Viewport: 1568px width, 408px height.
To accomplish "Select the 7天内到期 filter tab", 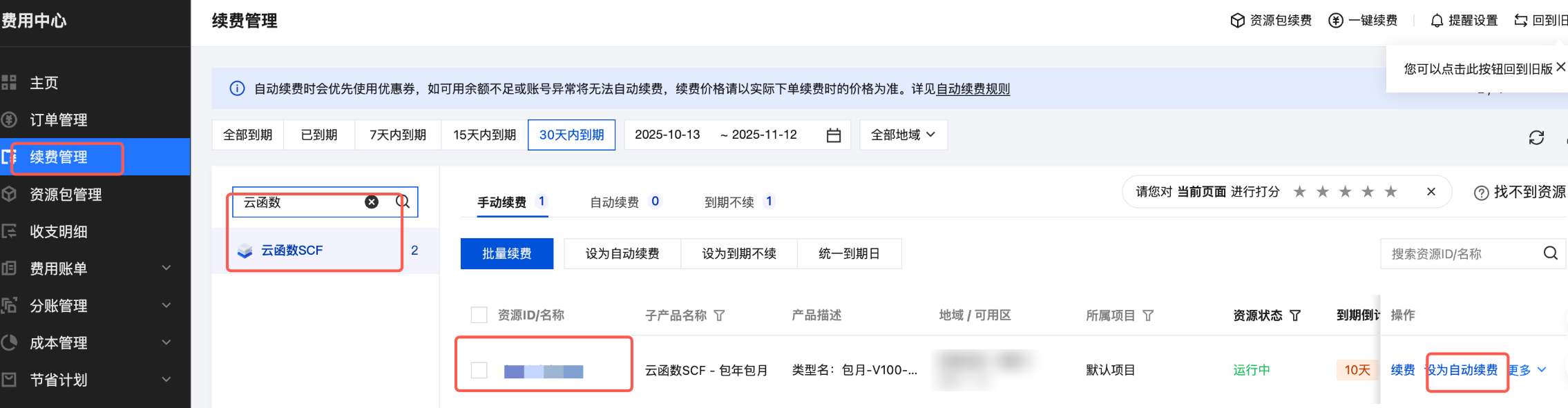I will [398, 135].
